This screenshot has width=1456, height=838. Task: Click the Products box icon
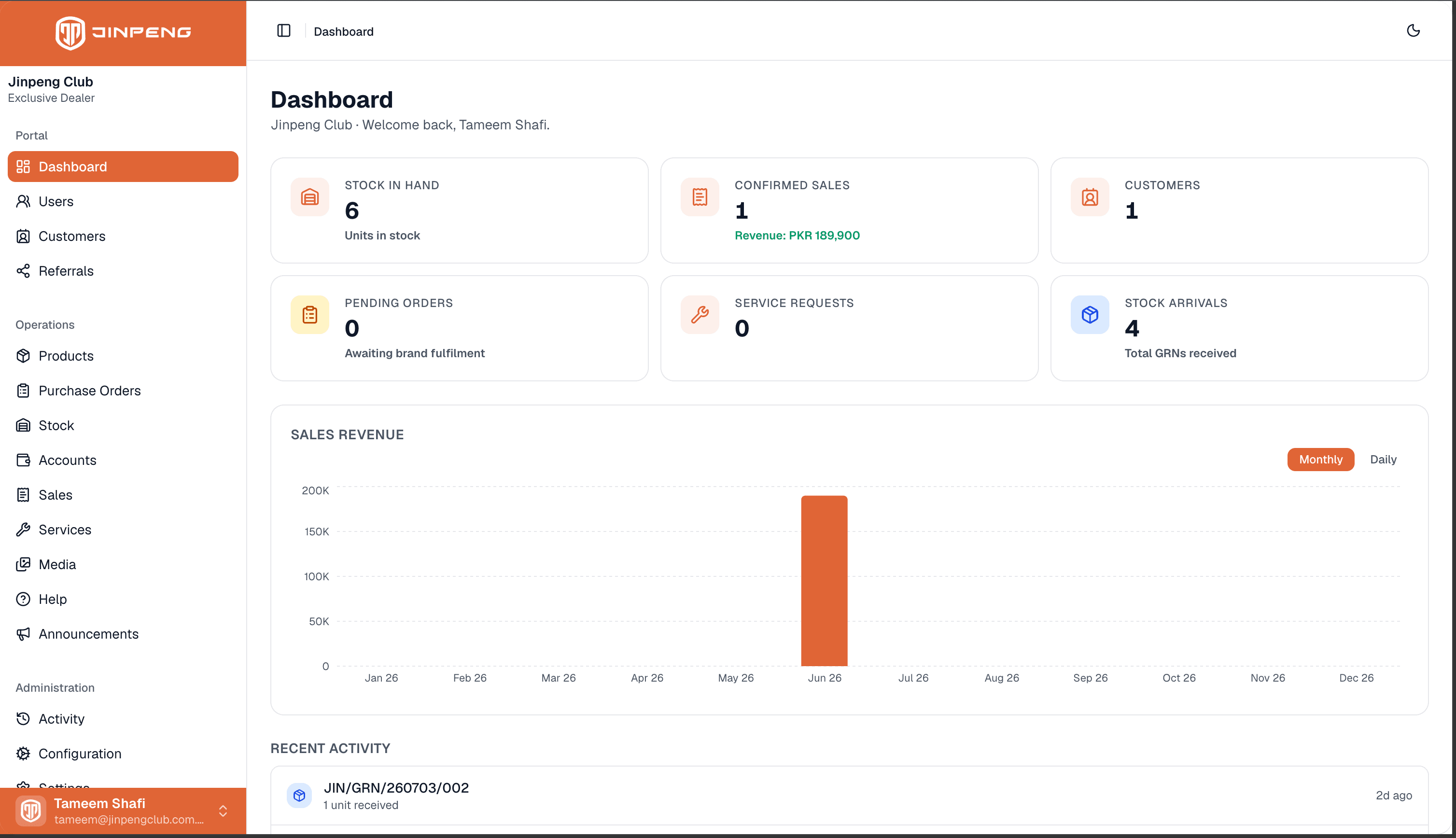coord(23,356)
